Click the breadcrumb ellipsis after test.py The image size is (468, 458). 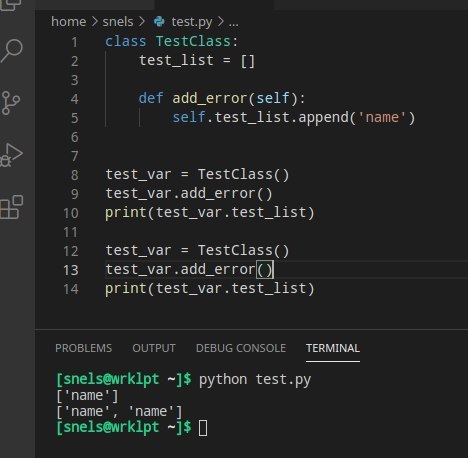tap(234, 23)
